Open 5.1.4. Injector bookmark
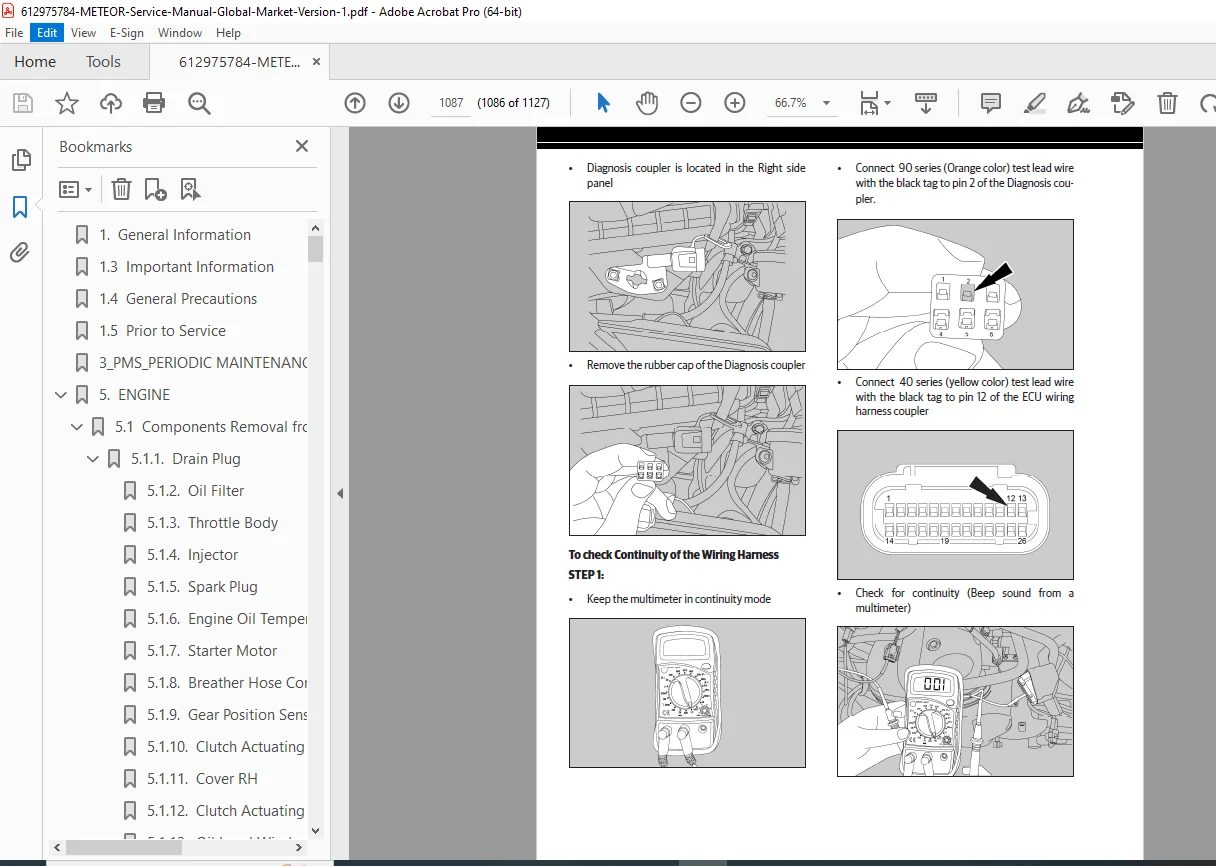This screenshot has width=1216, height=866. (193, 555)
